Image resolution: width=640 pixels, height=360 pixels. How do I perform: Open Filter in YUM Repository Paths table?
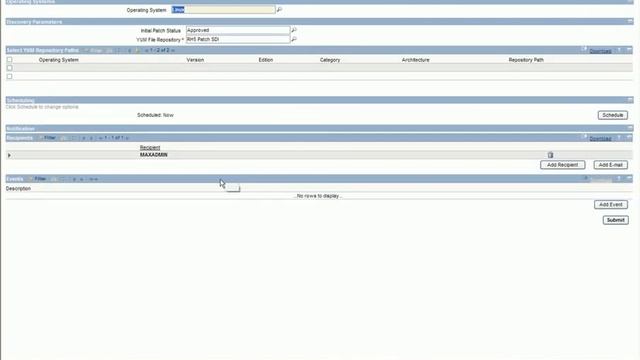[96, 51]
